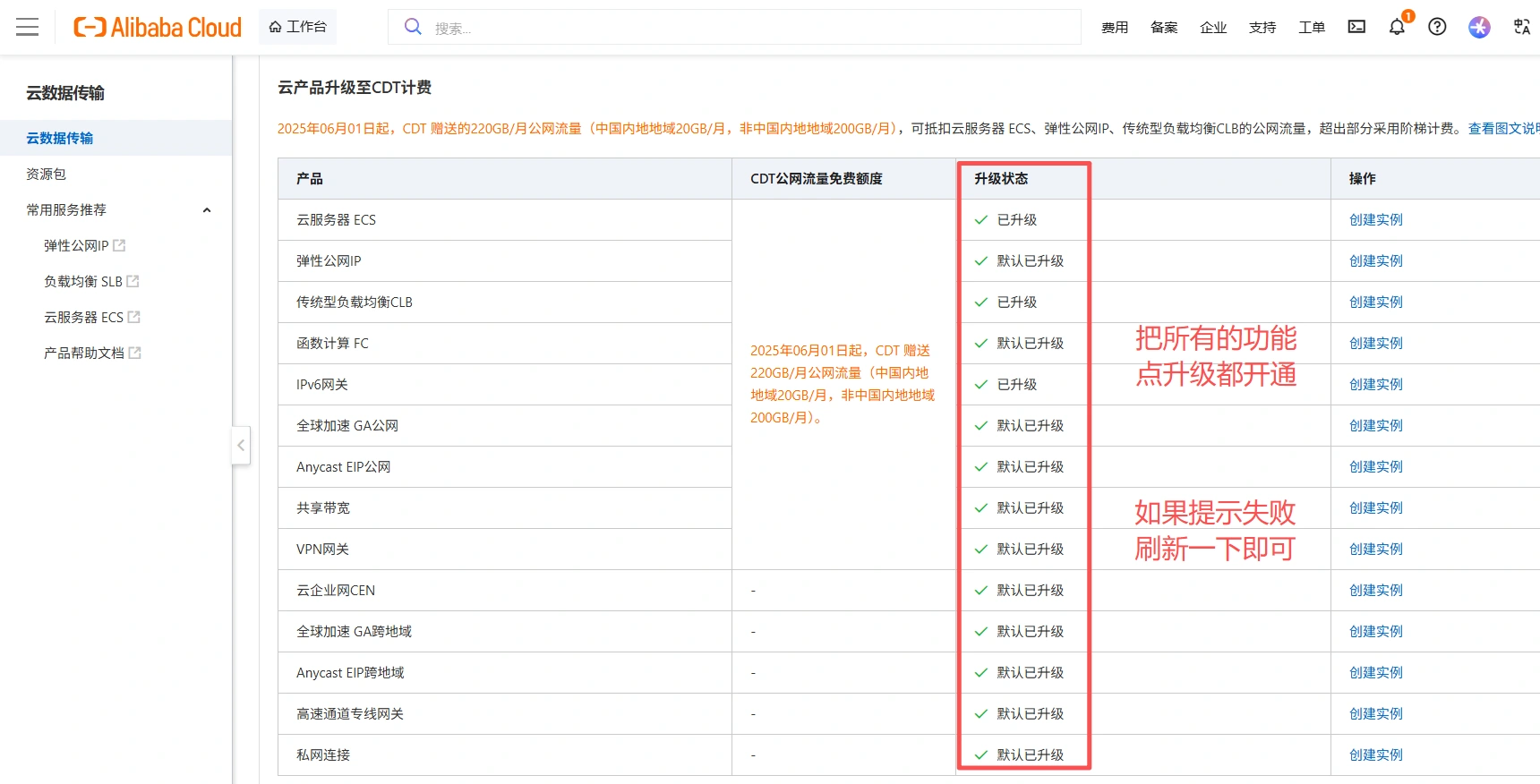Select the 云服务器 ECS product cell
The height and width of the screenshot is (784, 1540).
pyautogui.click(x=505, y=219)
